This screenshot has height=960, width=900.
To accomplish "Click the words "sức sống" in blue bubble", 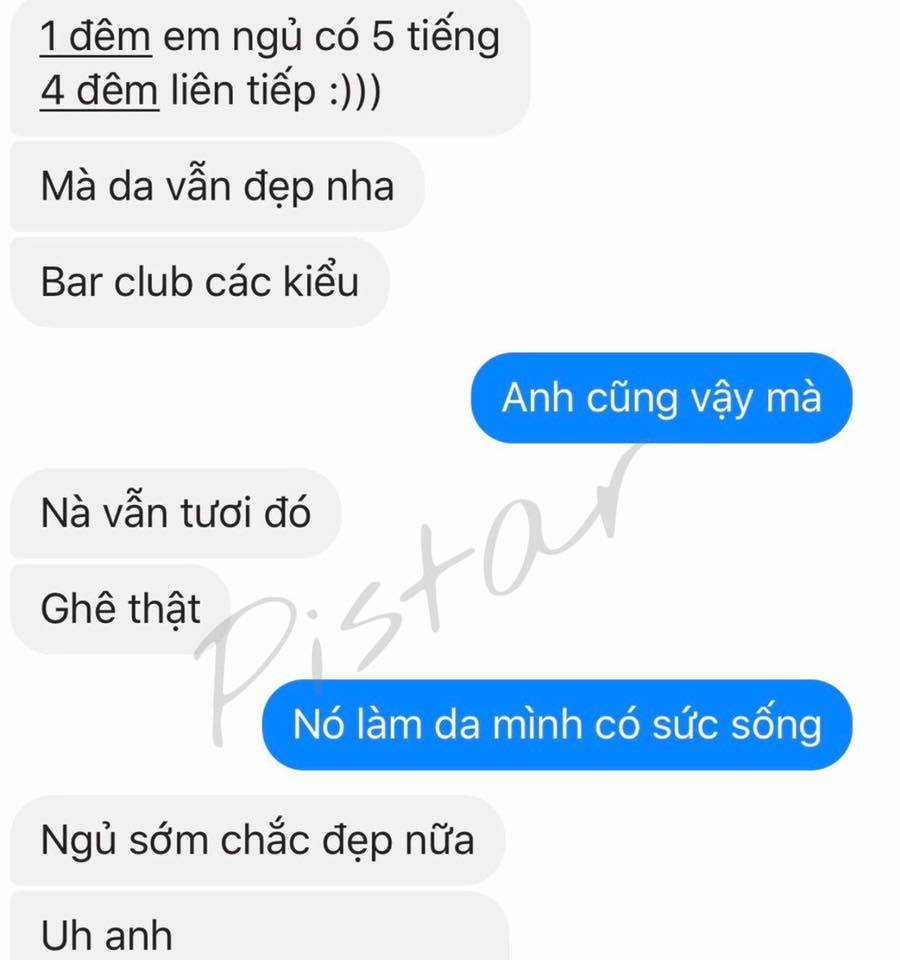I will 737,725.
